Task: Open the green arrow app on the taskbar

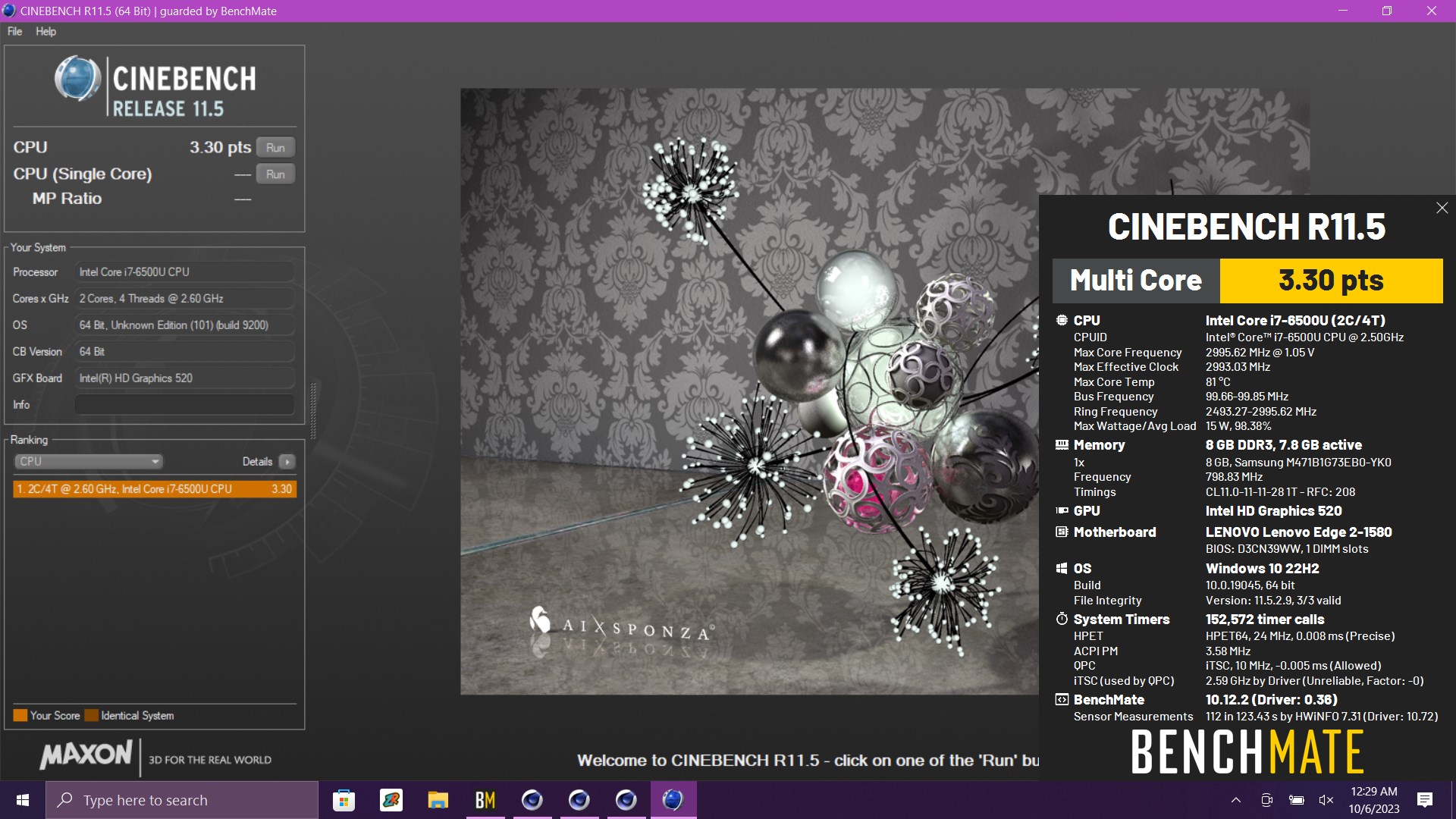Action: pyautogui.click(x=391, y=800)
